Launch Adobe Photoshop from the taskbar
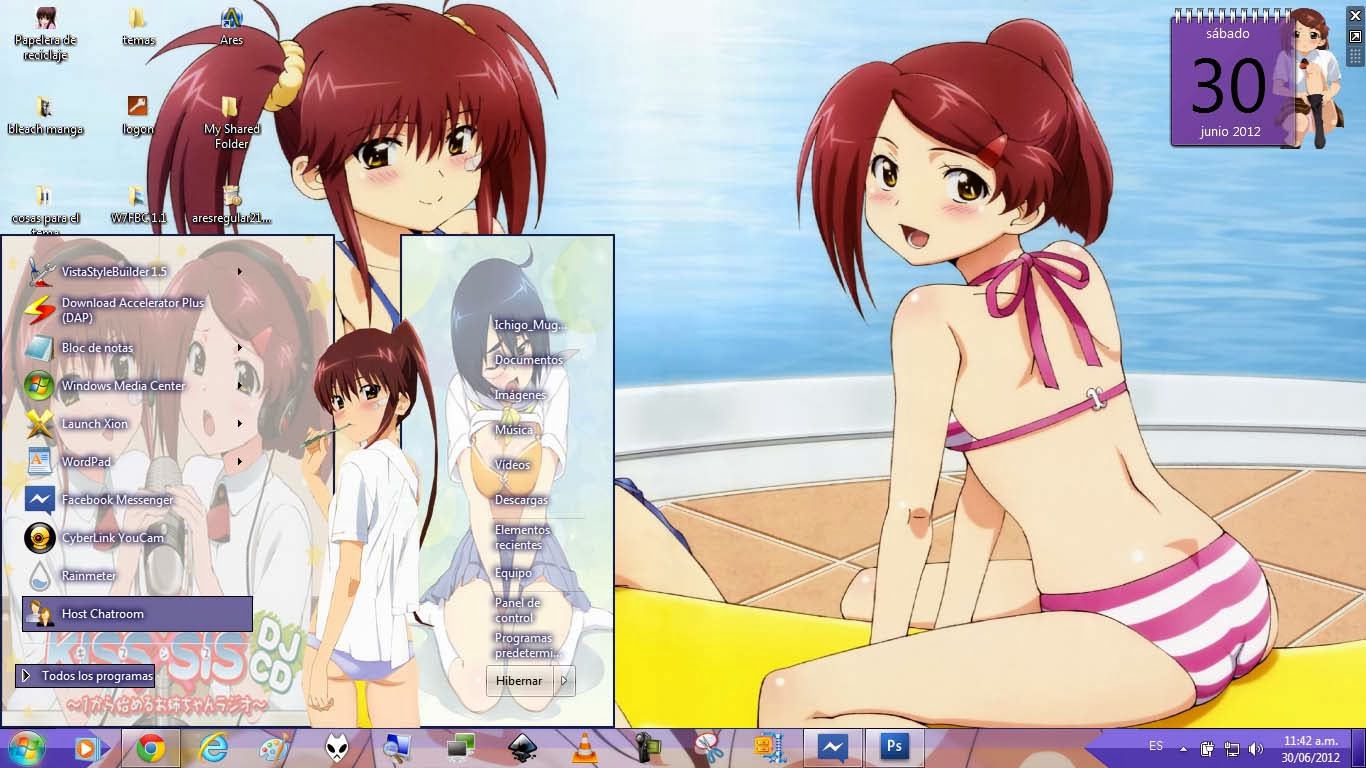1366x768 pixels. (x=893, y=747)
